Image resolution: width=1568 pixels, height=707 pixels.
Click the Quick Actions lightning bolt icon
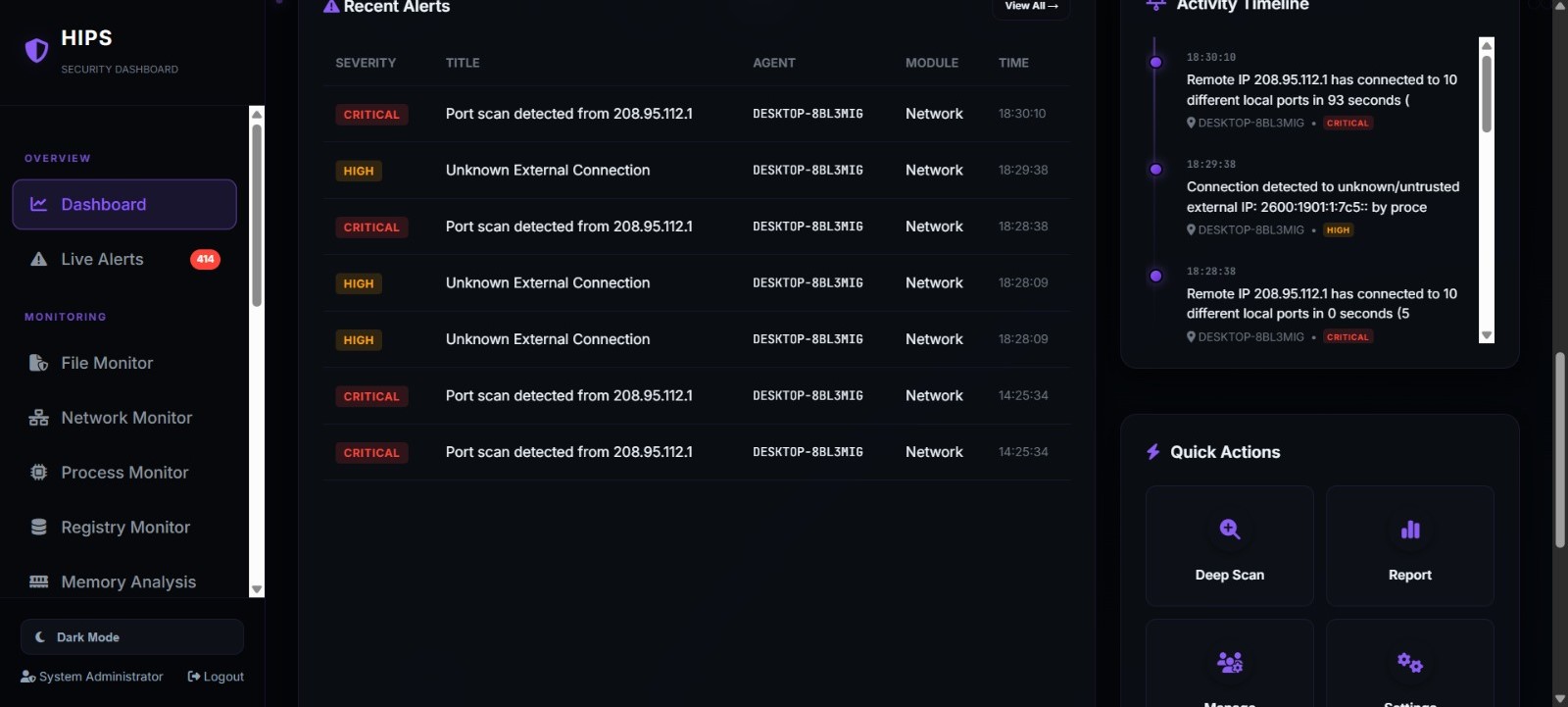coord(1153,452)
